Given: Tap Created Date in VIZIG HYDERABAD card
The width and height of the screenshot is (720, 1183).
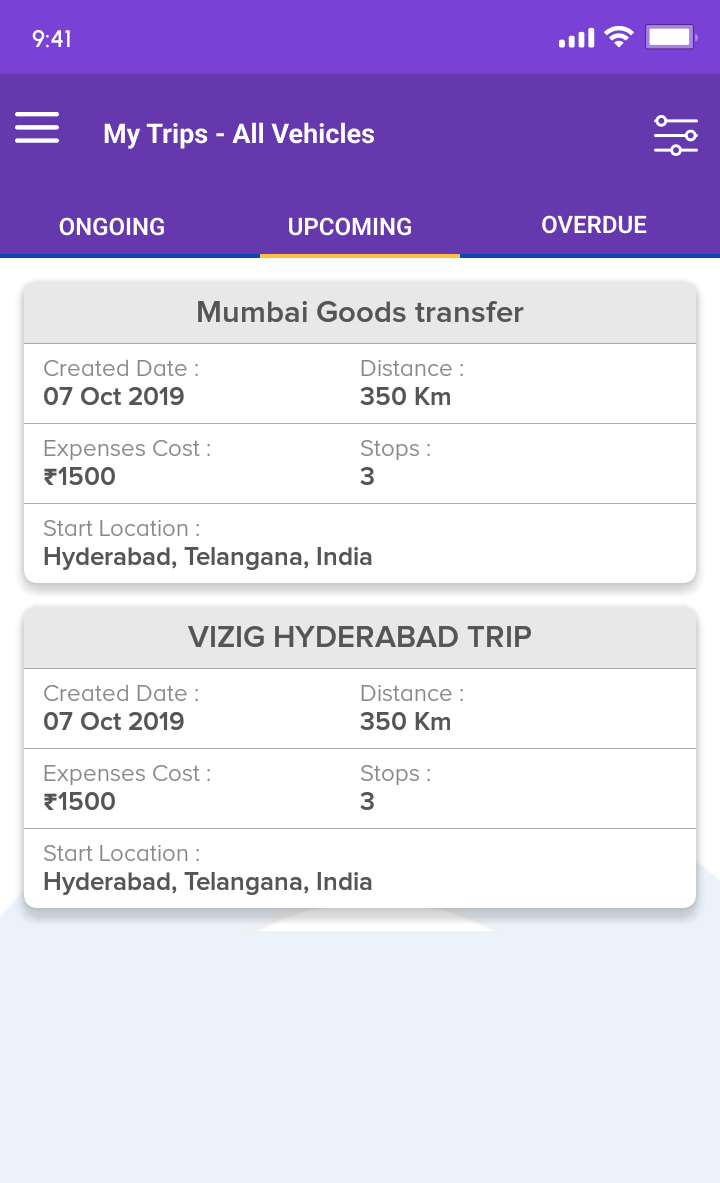Looking at the screenshot, I should pos(114,708).
